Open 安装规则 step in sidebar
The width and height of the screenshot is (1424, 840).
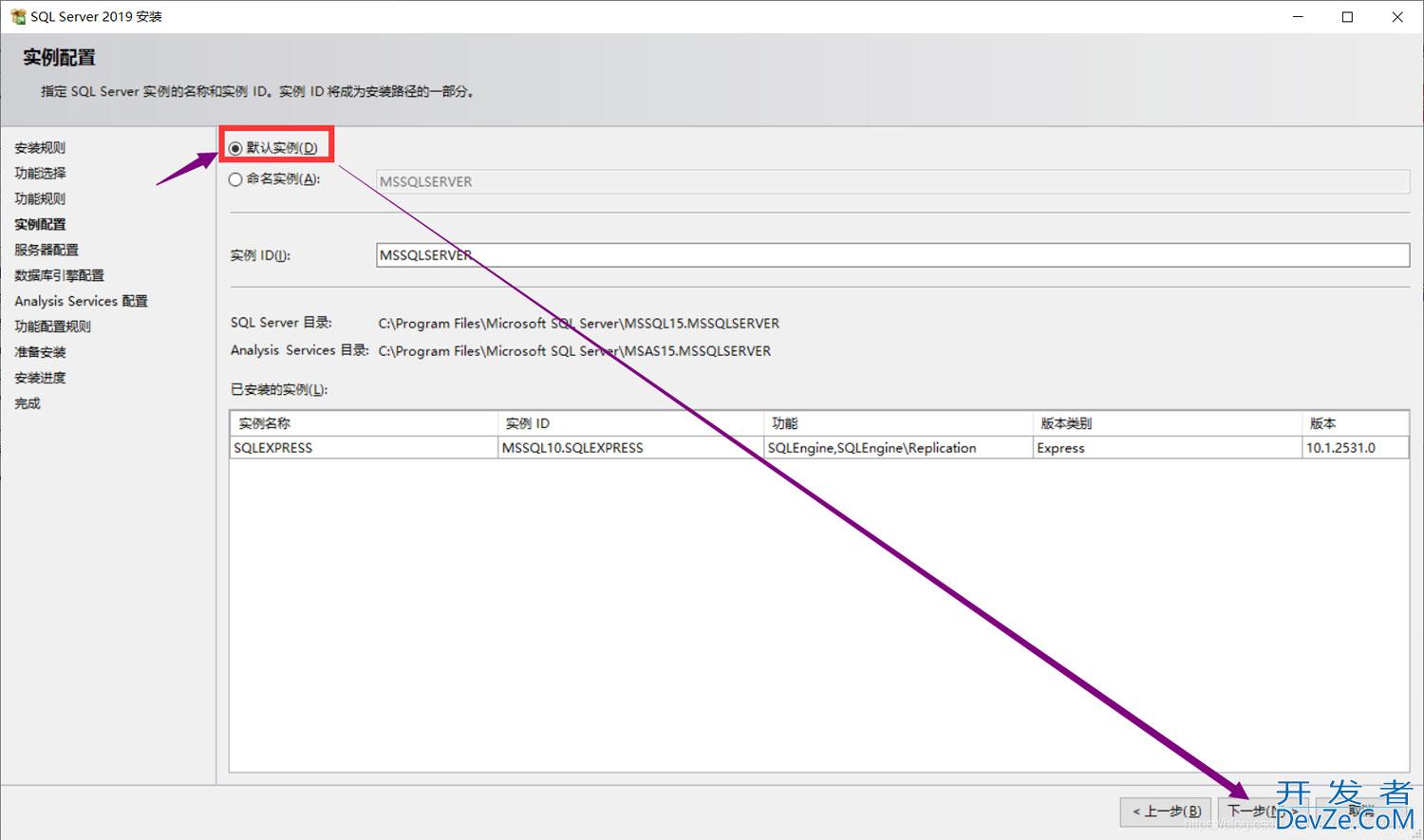tap(40, 148)
